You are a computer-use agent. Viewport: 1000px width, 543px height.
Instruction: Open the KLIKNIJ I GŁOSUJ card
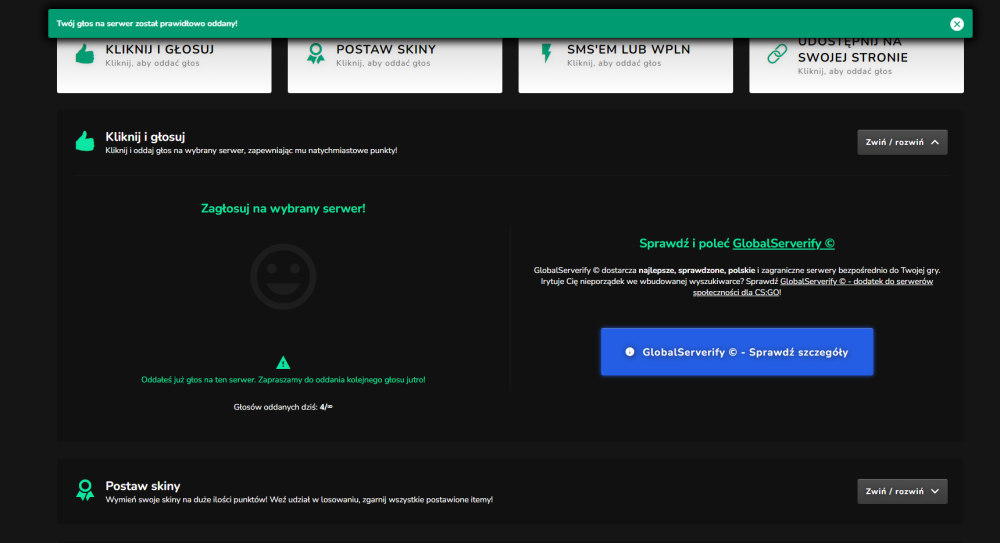(x=164, y=64)
